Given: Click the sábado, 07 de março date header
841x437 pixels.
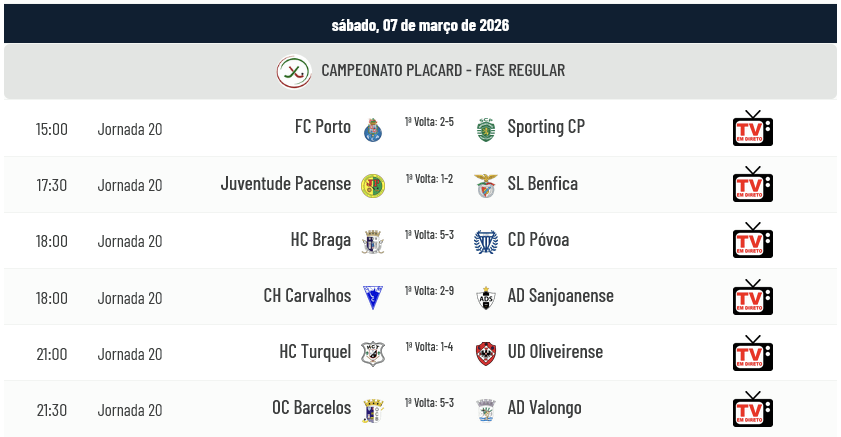Looking at the screenshot, I should [x=420, y=25].
